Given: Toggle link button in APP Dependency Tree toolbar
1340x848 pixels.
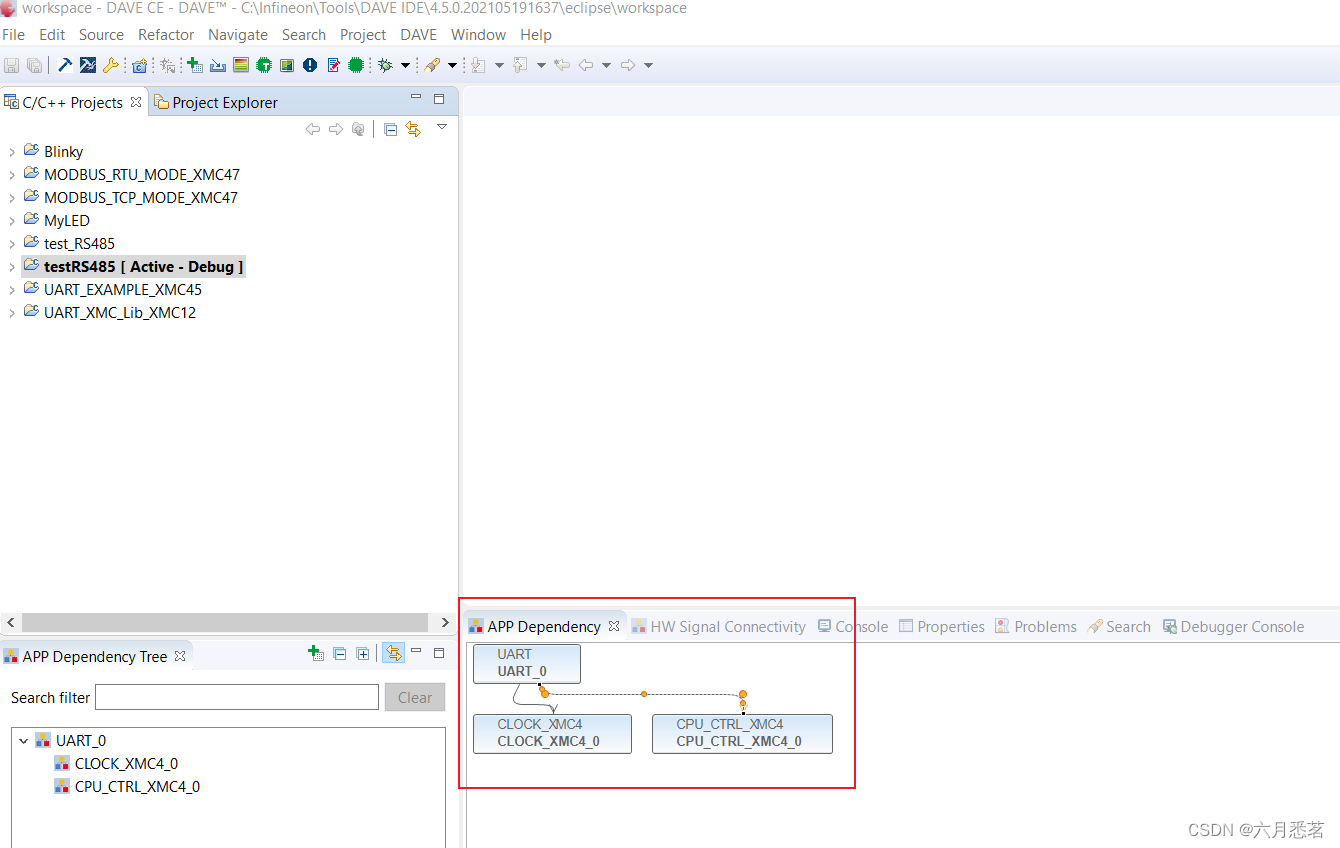Looking at the screenshot, I should 393,653.
